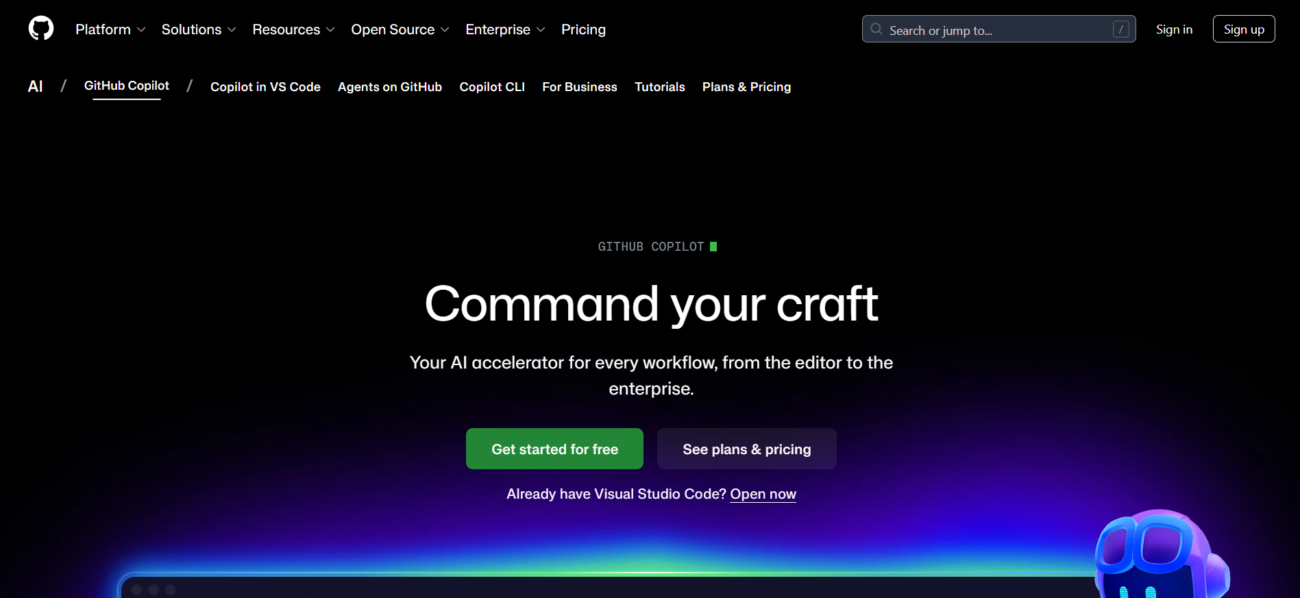1300x598 pixels.
Task: Expand the Solutions dropdown
Action: [x=198, y=29]
